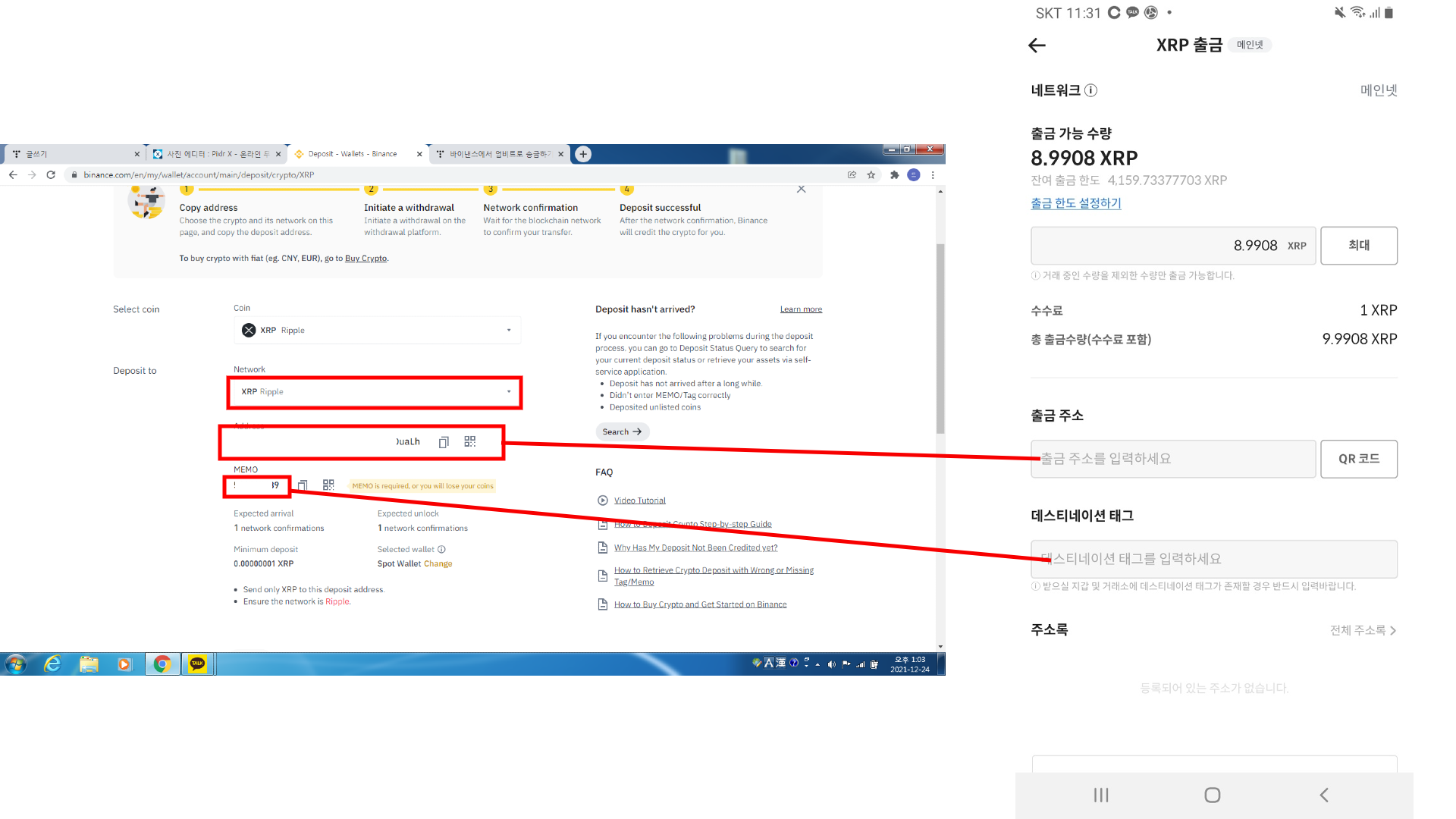
Task: Open Learn more link
Action: pyautogui.click(x=801, y=309)
